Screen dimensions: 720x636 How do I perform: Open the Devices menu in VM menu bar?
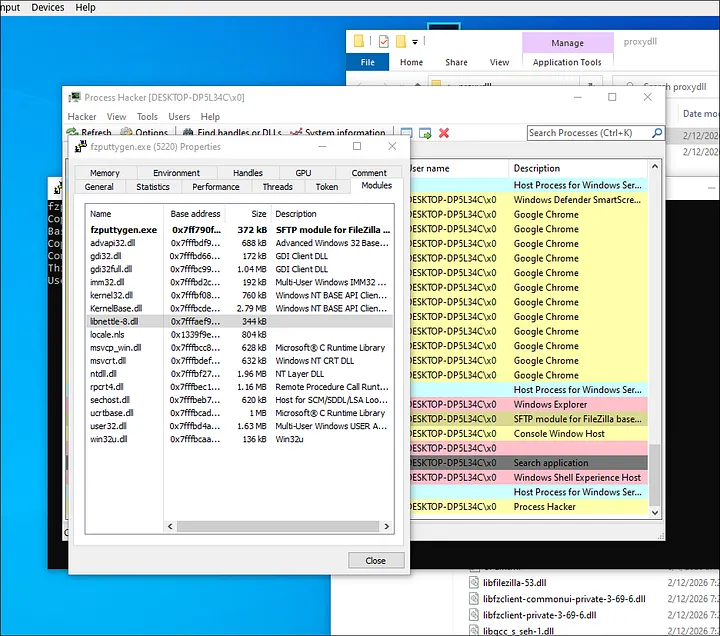pyautogui.click(x=48, y=7)
